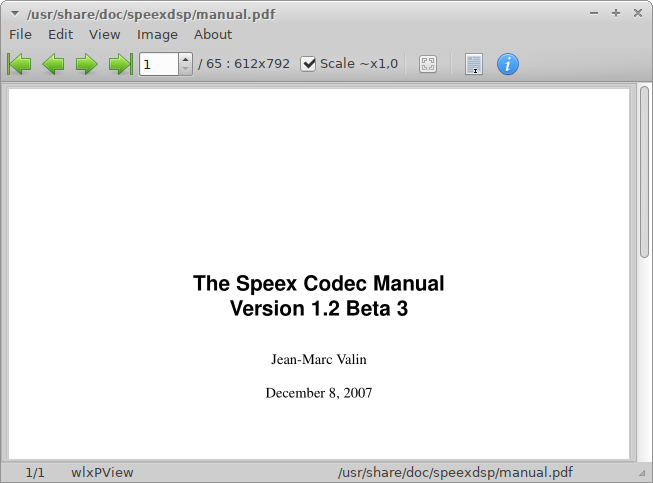
Task: Click the date 'December 8, 2007'
Action: [x=319, y=393]
